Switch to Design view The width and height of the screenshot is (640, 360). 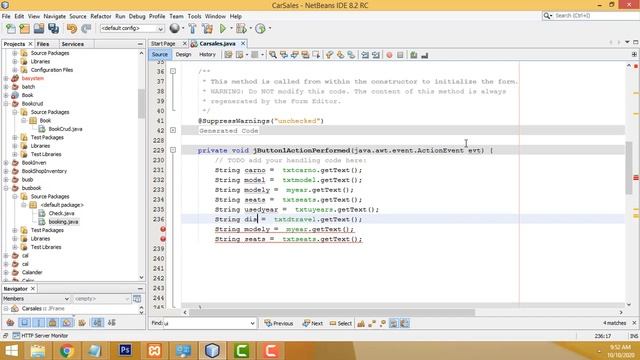[183, 54]
